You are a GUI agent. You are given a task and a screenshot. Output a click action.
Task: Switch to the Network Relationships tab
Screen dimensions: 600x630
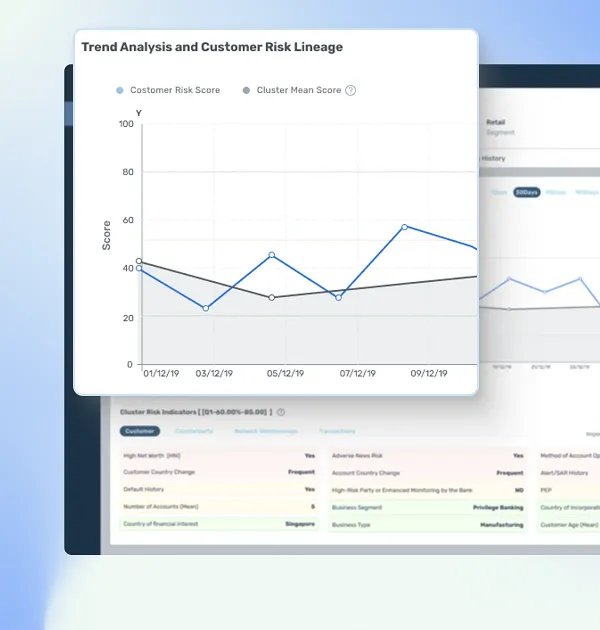click(266, 431)
